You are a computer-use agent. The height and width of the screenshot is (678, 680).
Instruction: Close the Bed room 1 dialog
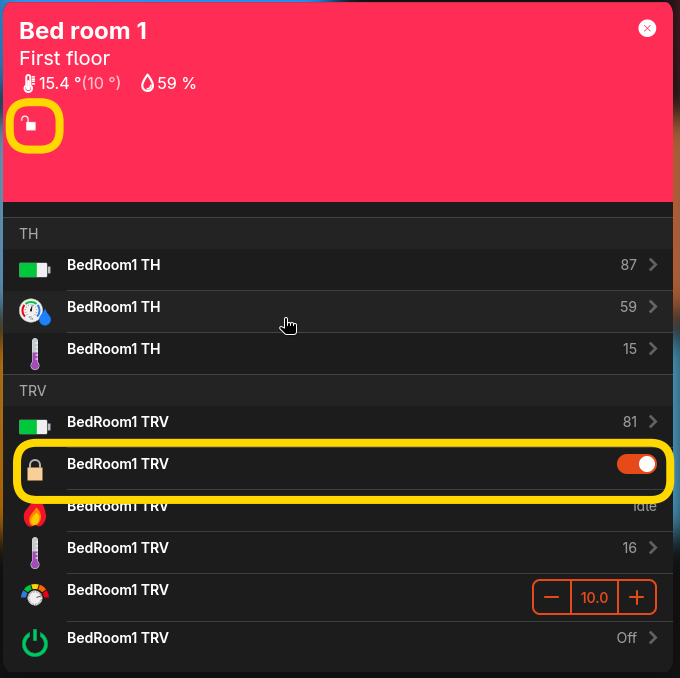(x=647, y=29)
